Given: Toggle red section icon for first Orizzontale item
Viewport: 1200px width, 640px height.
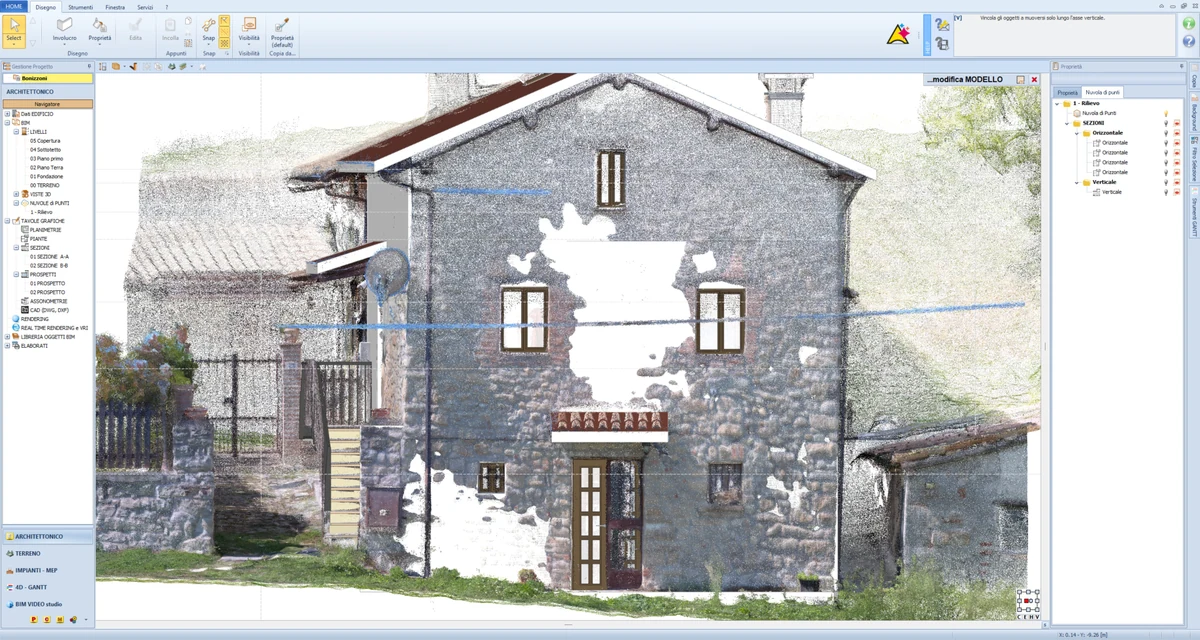Looking at the screenshot, I should [1177, 143].
